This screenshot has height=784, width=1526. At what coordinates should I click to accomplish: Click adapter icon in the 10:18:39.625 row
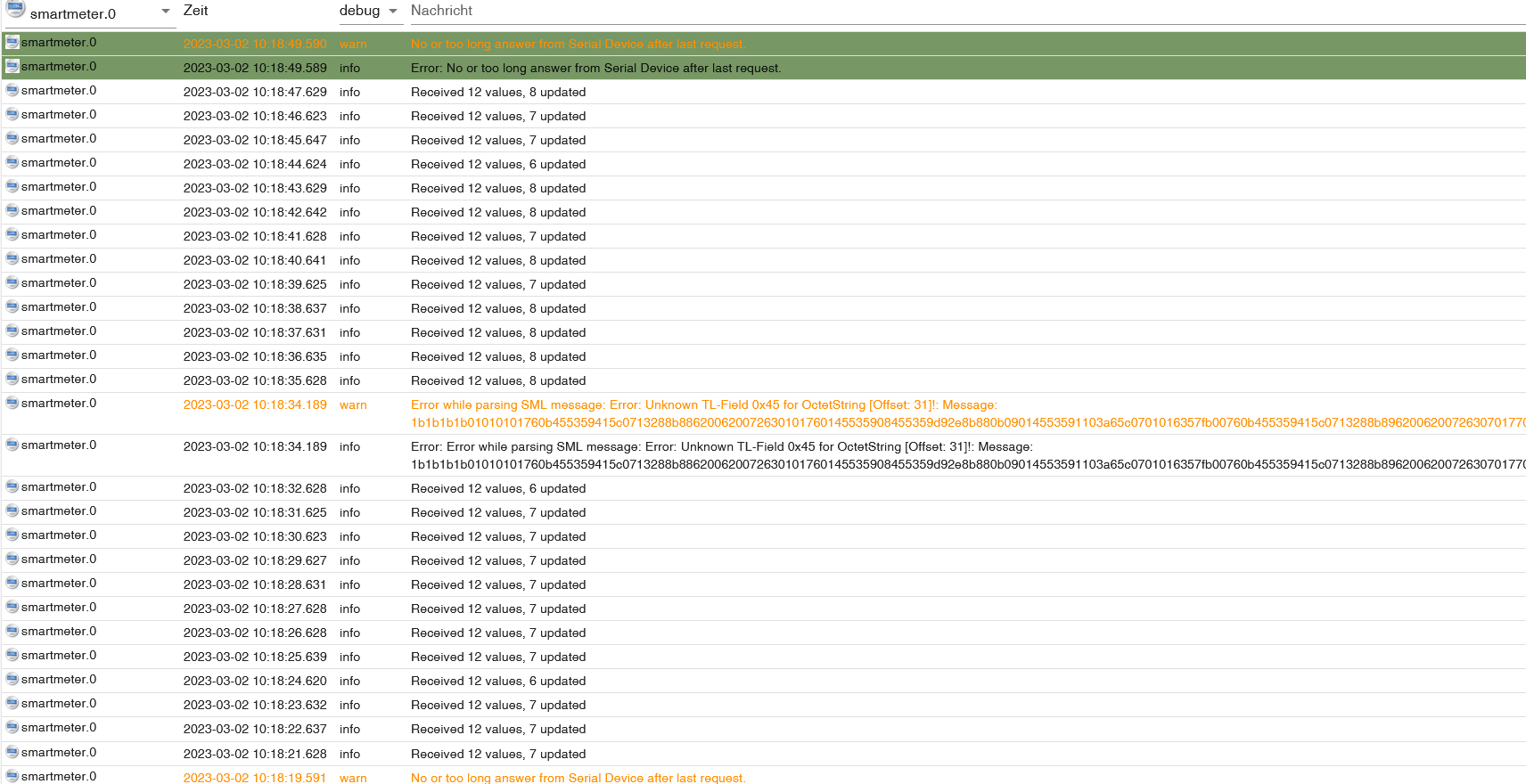[x=12, y=282]
